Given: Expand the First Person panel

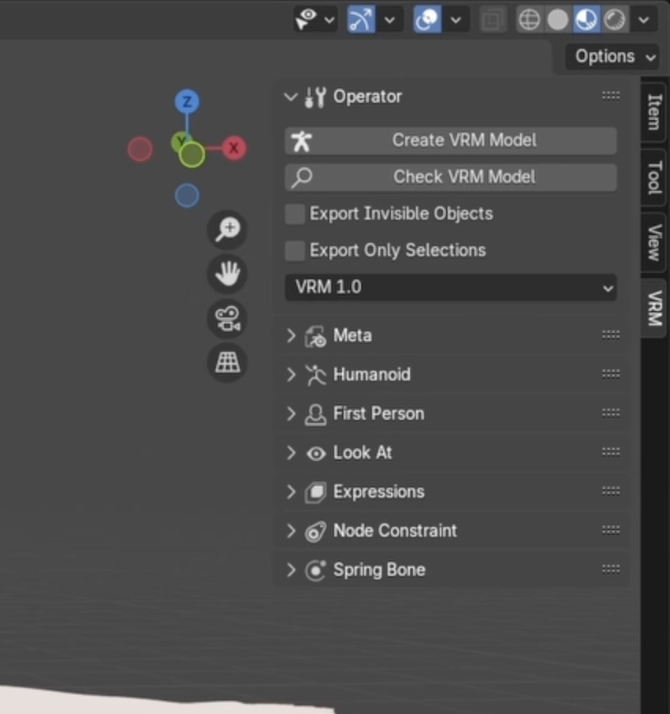Looking at the screenshot, I should click(x=291, y=414).
